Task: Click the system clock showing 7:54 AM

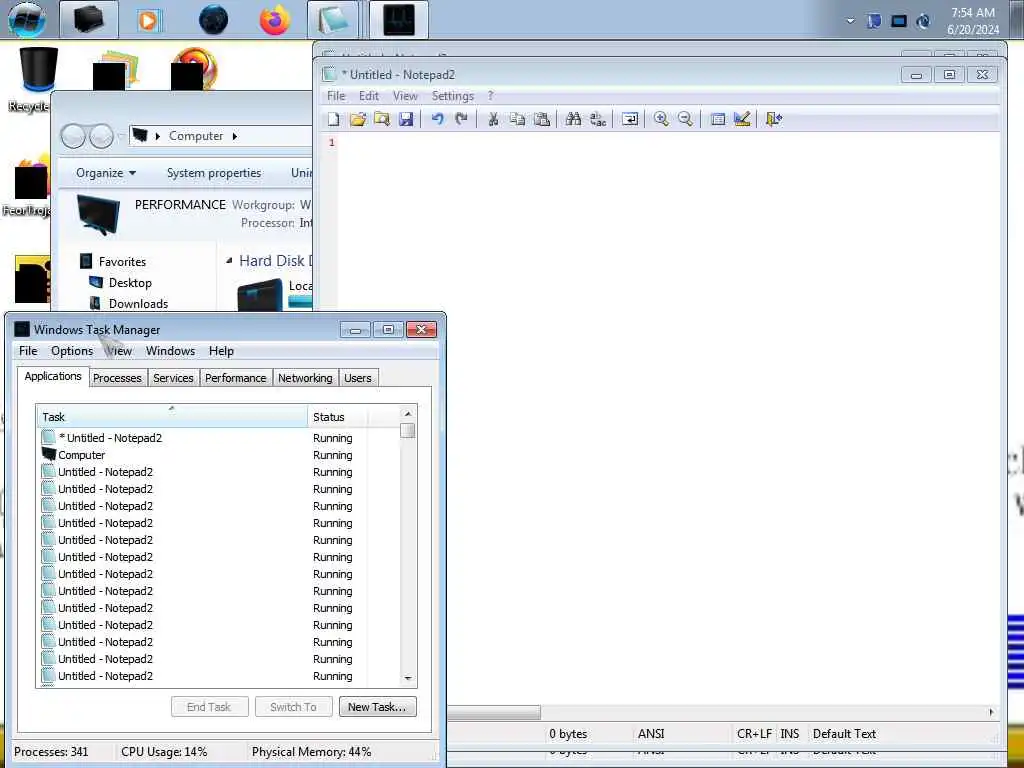Action: (x=973, y=21)
